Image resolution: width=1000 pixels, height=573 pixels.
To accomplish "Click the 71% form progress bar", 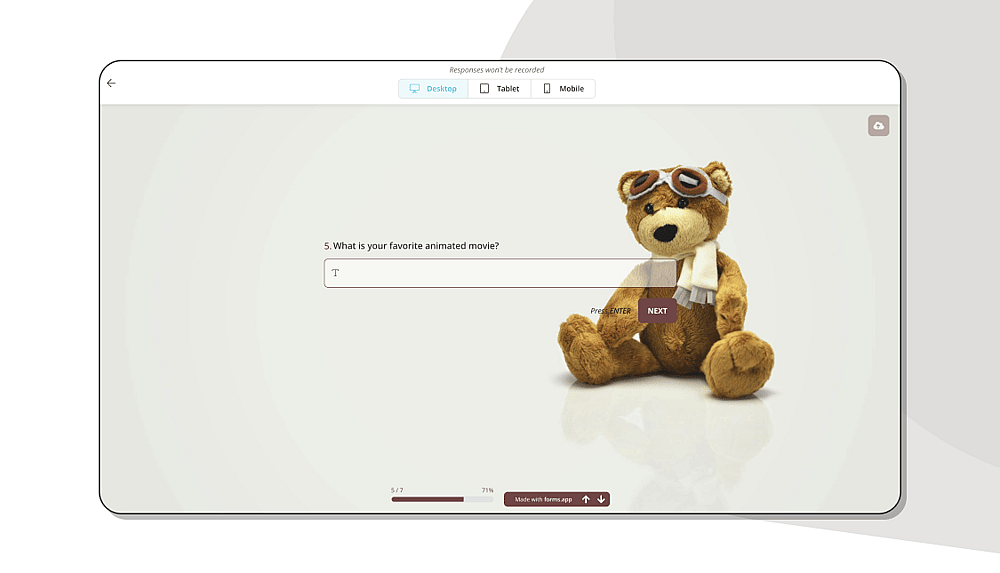I will [x=442, y=500].
